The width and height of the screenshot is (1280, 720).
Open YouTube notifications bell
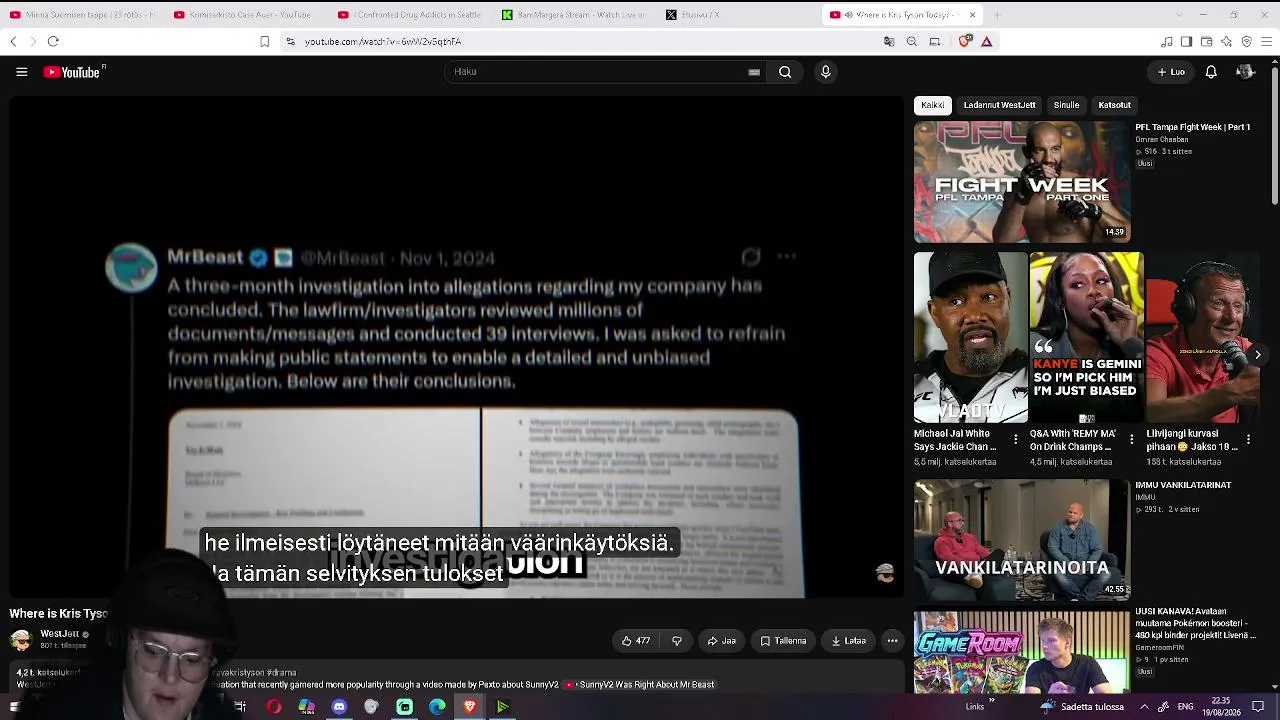(x=1211, y=72)
